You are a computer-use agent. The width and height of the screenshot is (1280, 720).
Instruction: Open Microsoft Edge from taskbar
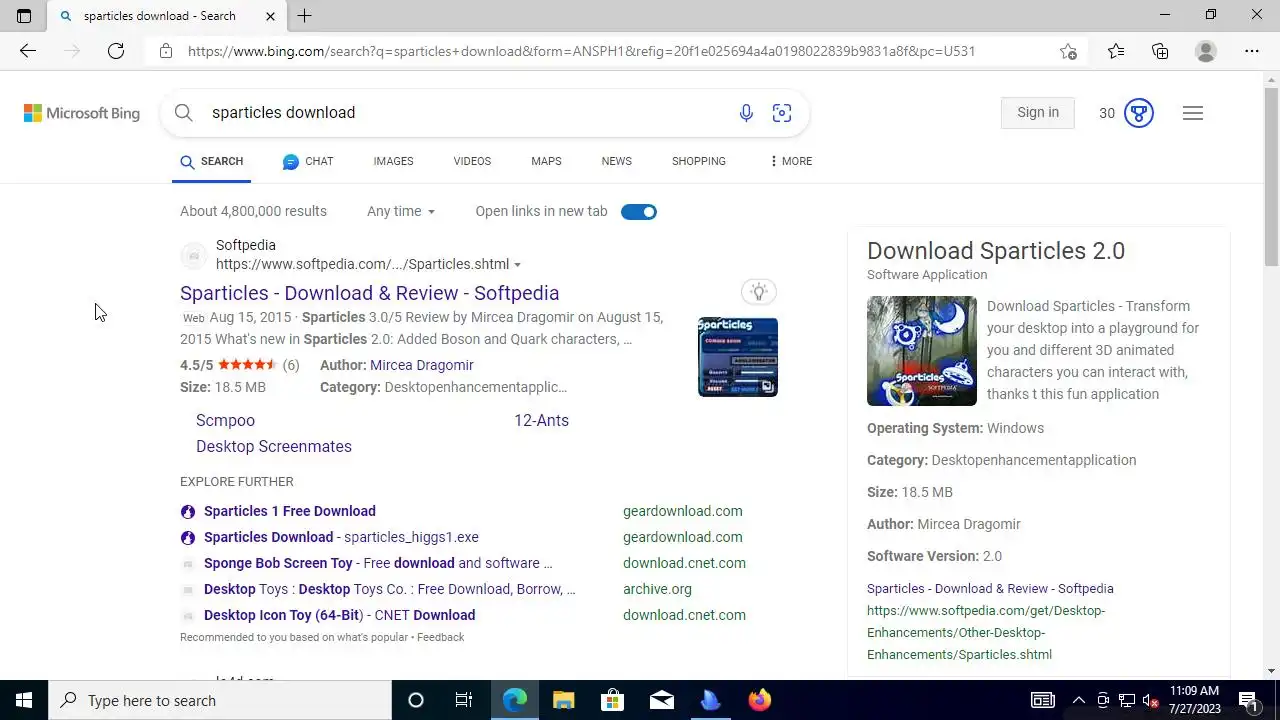(514, 700)
